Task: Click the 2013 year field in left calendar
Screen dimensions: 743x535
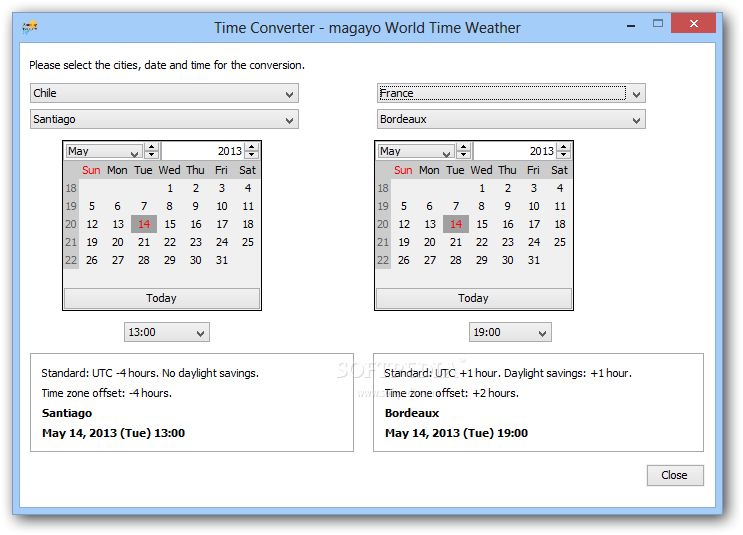Action: (x=204, y=151)
